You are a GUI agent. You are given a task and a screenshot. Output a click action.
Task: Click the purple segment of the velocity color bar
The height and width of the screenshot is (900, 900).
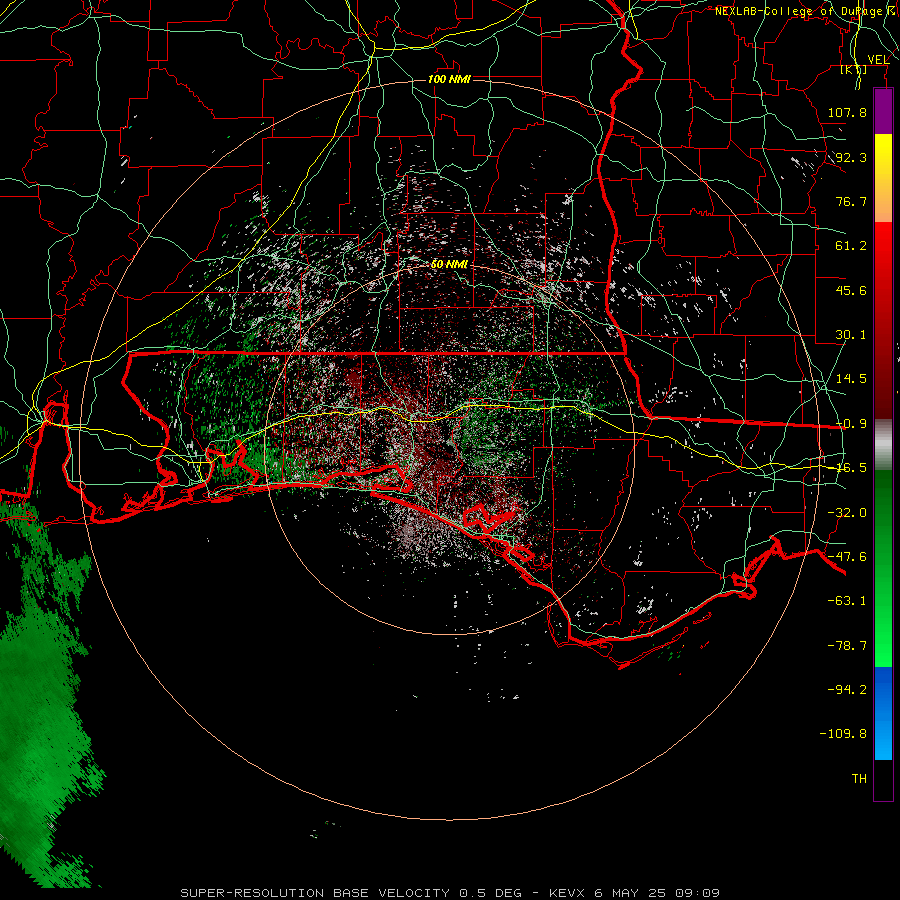click(x=883, y=111)
